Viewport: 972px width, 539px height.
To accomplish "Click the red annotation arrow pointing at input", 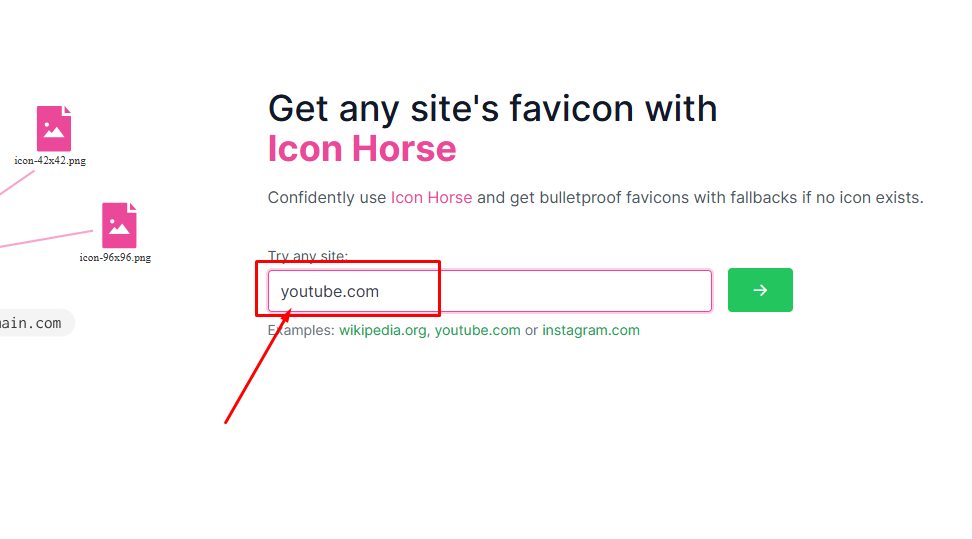I will coord(257,368).
